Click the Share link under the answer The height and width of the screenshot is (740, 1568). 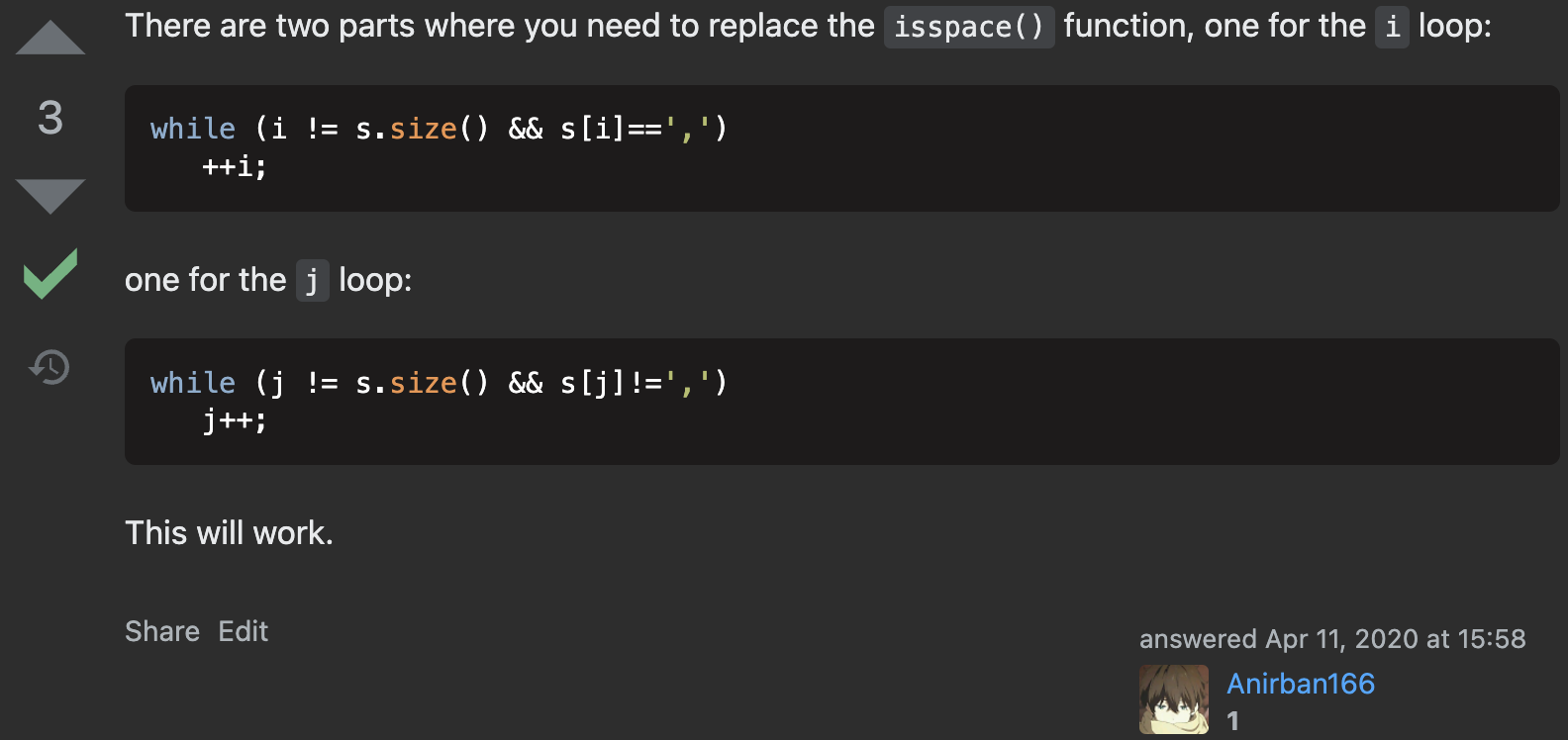tap(162, 631)
